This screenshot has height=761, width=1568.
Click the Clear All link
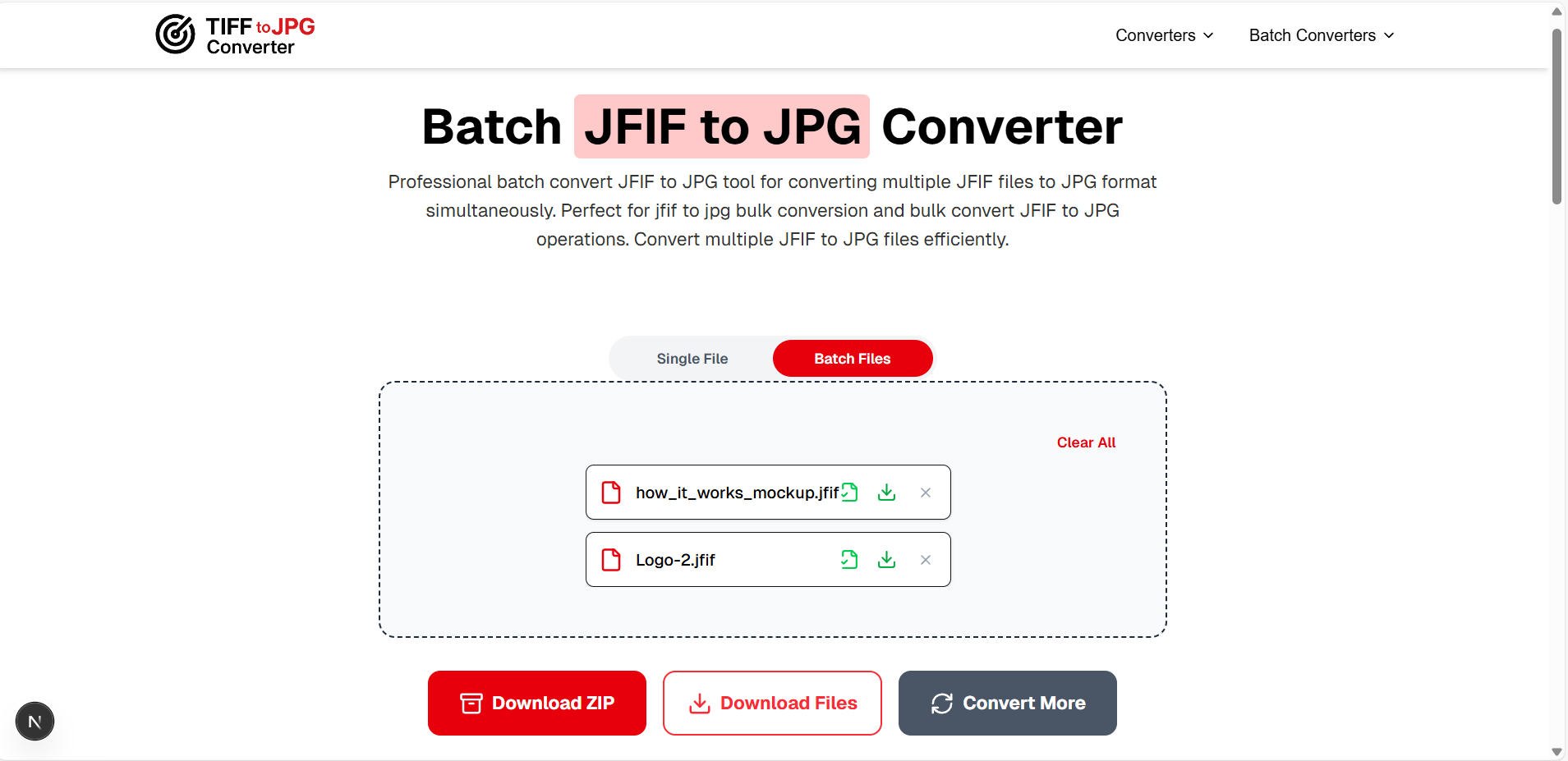pos(1086,442)
